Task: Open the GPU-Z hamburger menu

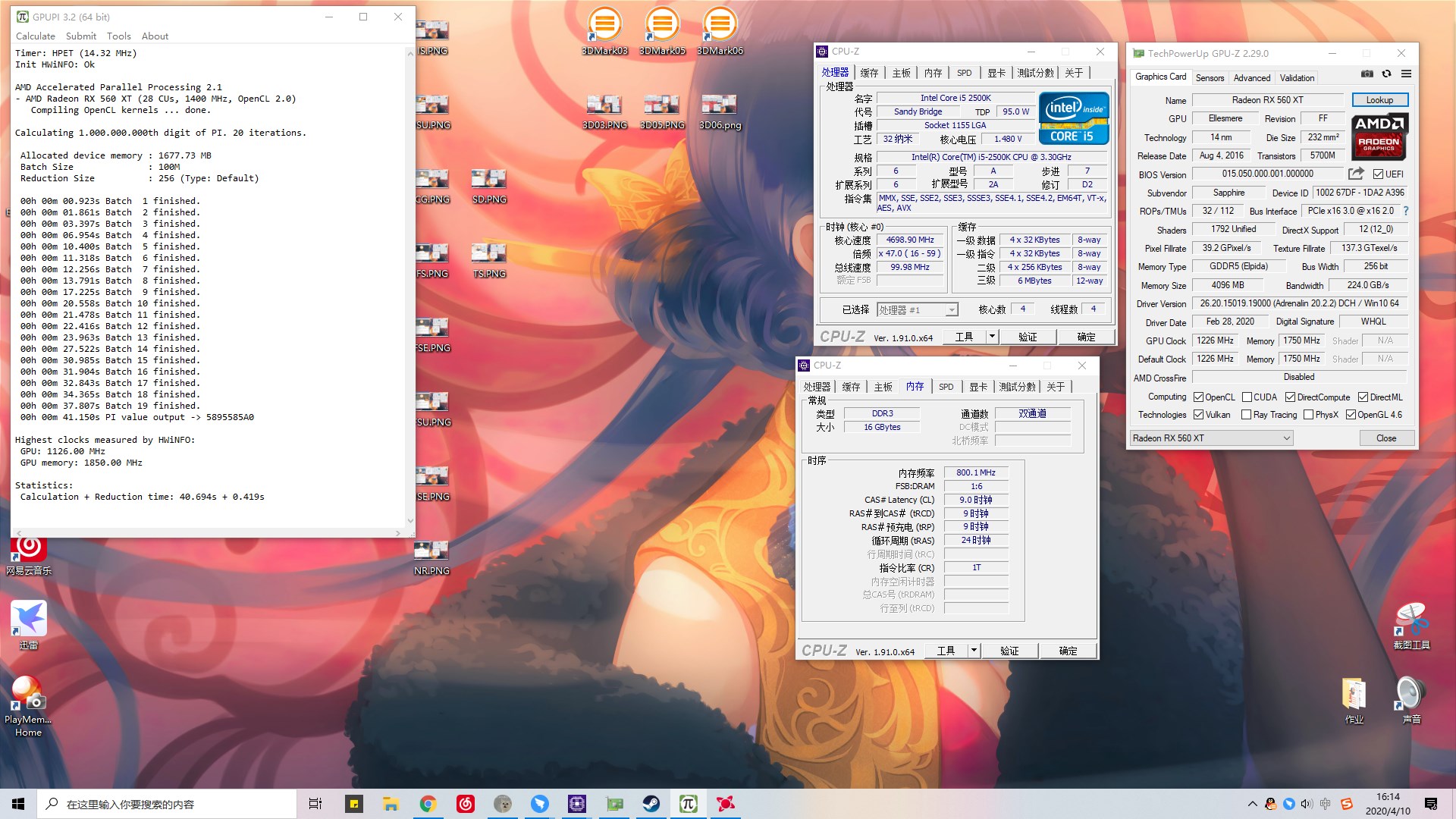Action: (1406, 74)
